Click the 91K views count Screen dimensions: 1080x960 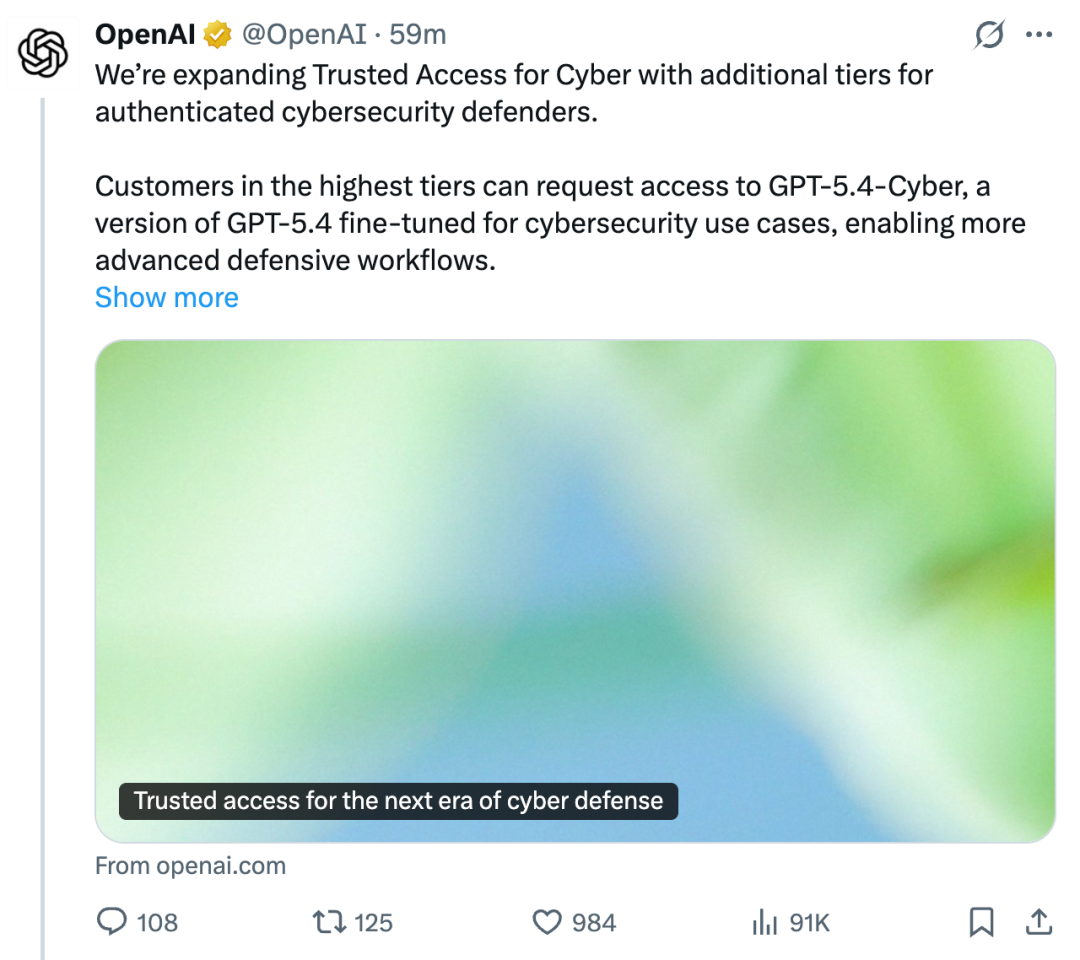tap(810, 922)
